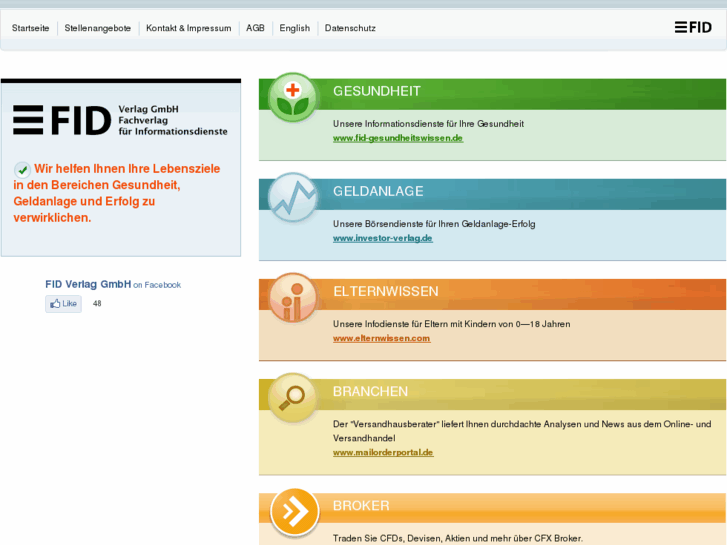The height and width of the screenshot is (545, 727).
Task: Go to Startseite
Action: (31, 28)
